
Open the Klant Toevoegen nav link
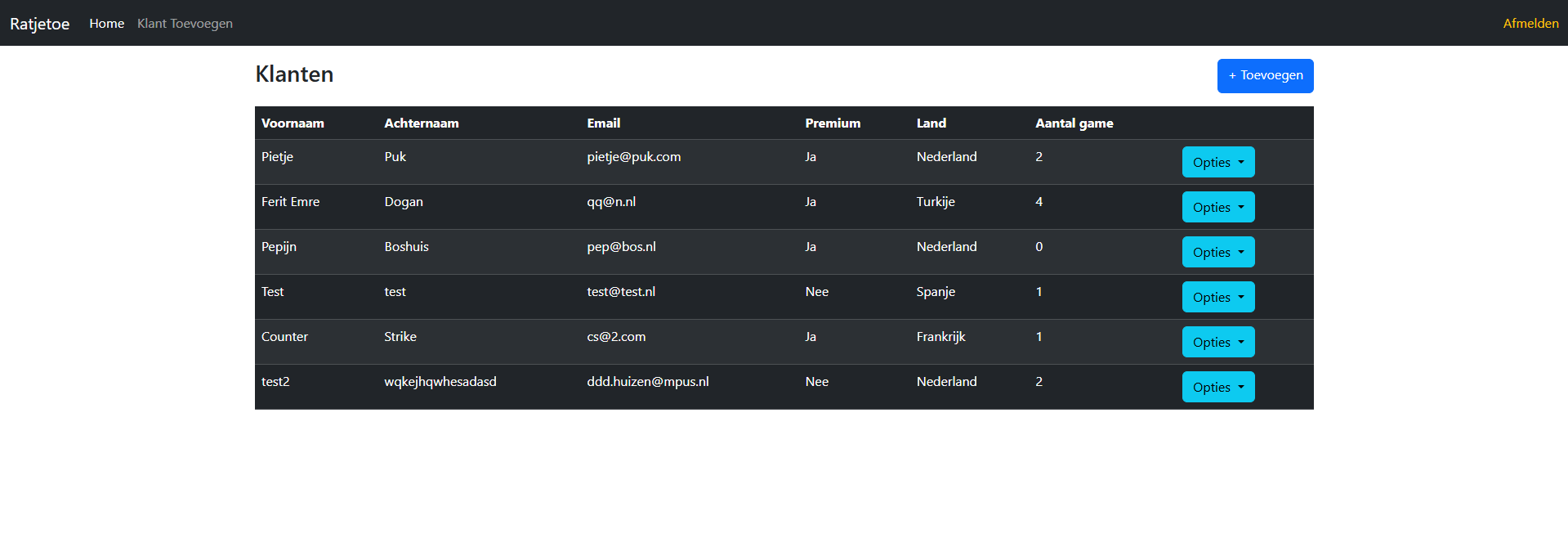click(185, 24)
